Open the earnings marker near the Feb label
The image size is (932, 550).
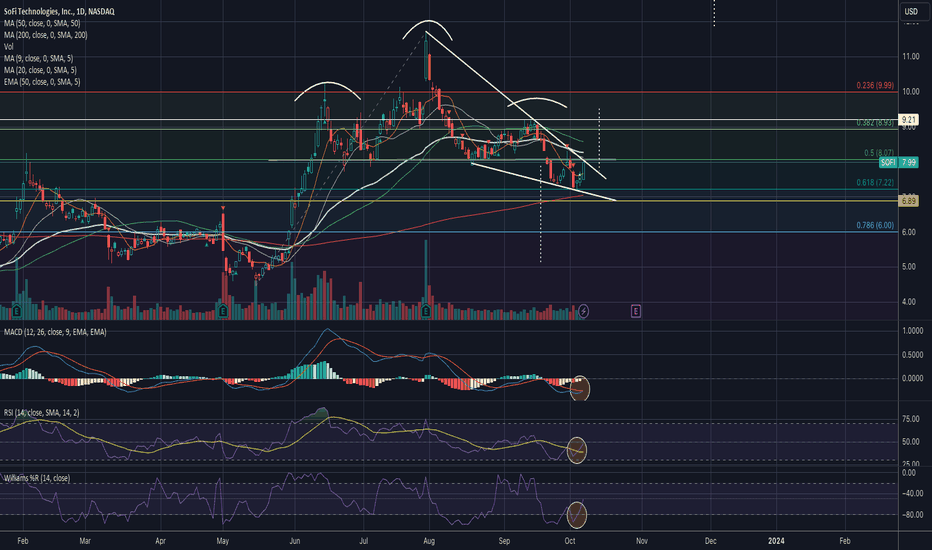tap(17, 311)
